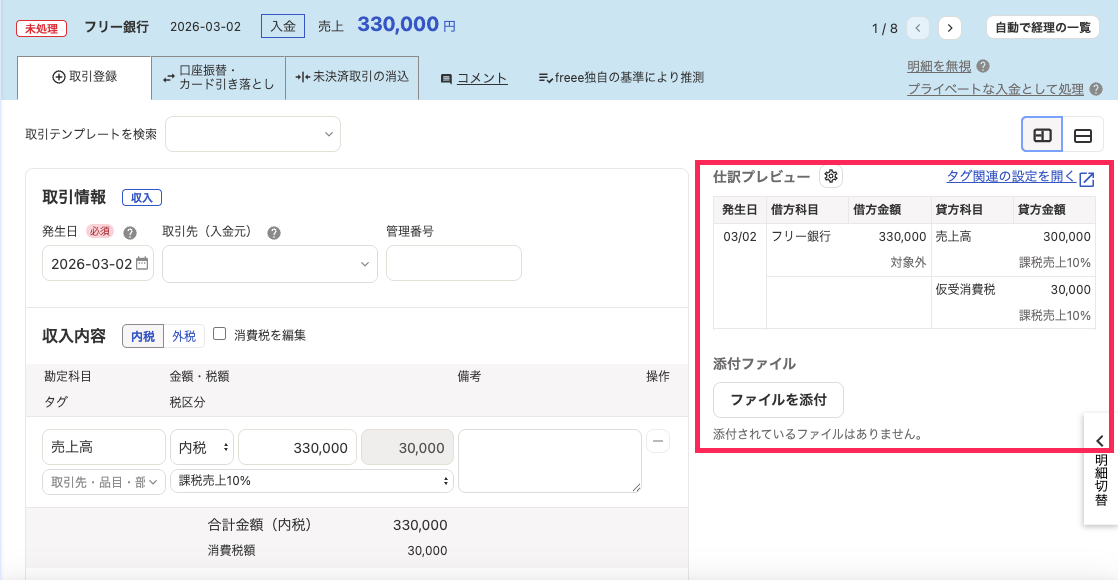The image size is (1118, 580).
Task: Click external link icon by タグ関連の設定を開く
Action: 1087,178
